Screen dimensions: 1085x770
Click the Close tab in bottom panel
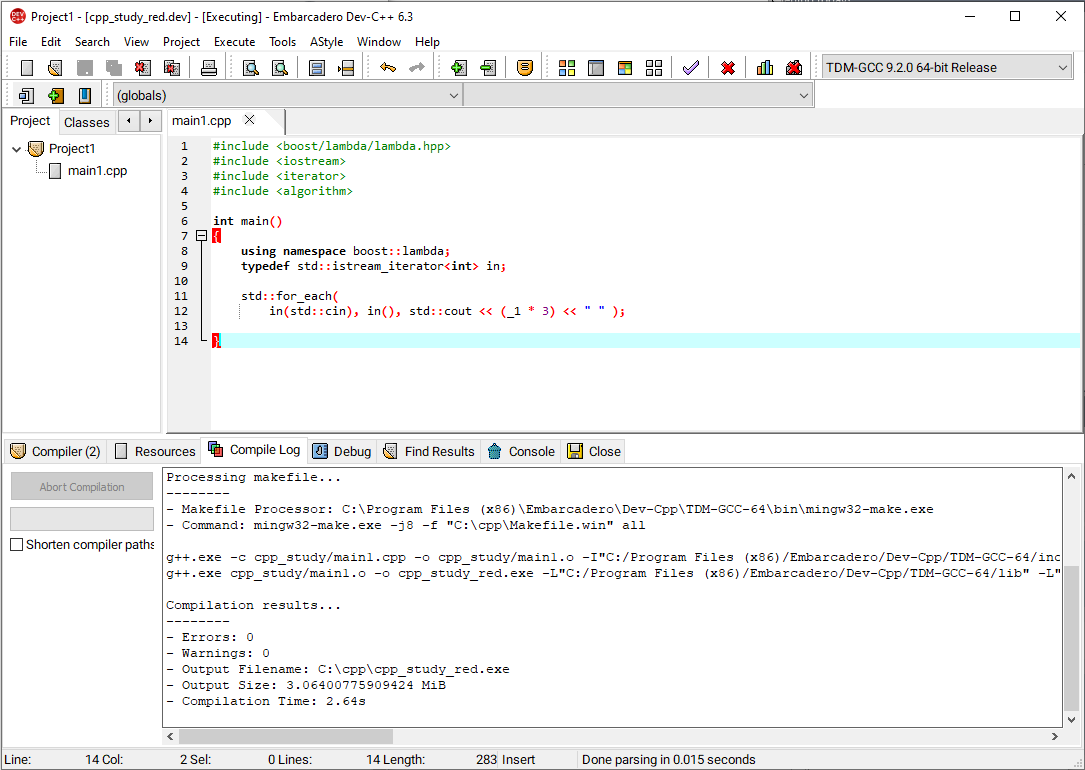[x=594, y=452]
